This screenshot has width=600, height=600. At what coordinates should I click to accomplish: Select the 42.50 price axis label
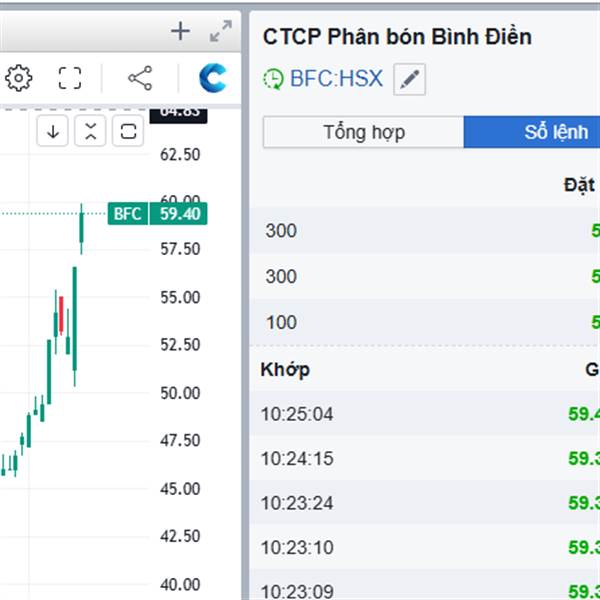tap(180, 536)
